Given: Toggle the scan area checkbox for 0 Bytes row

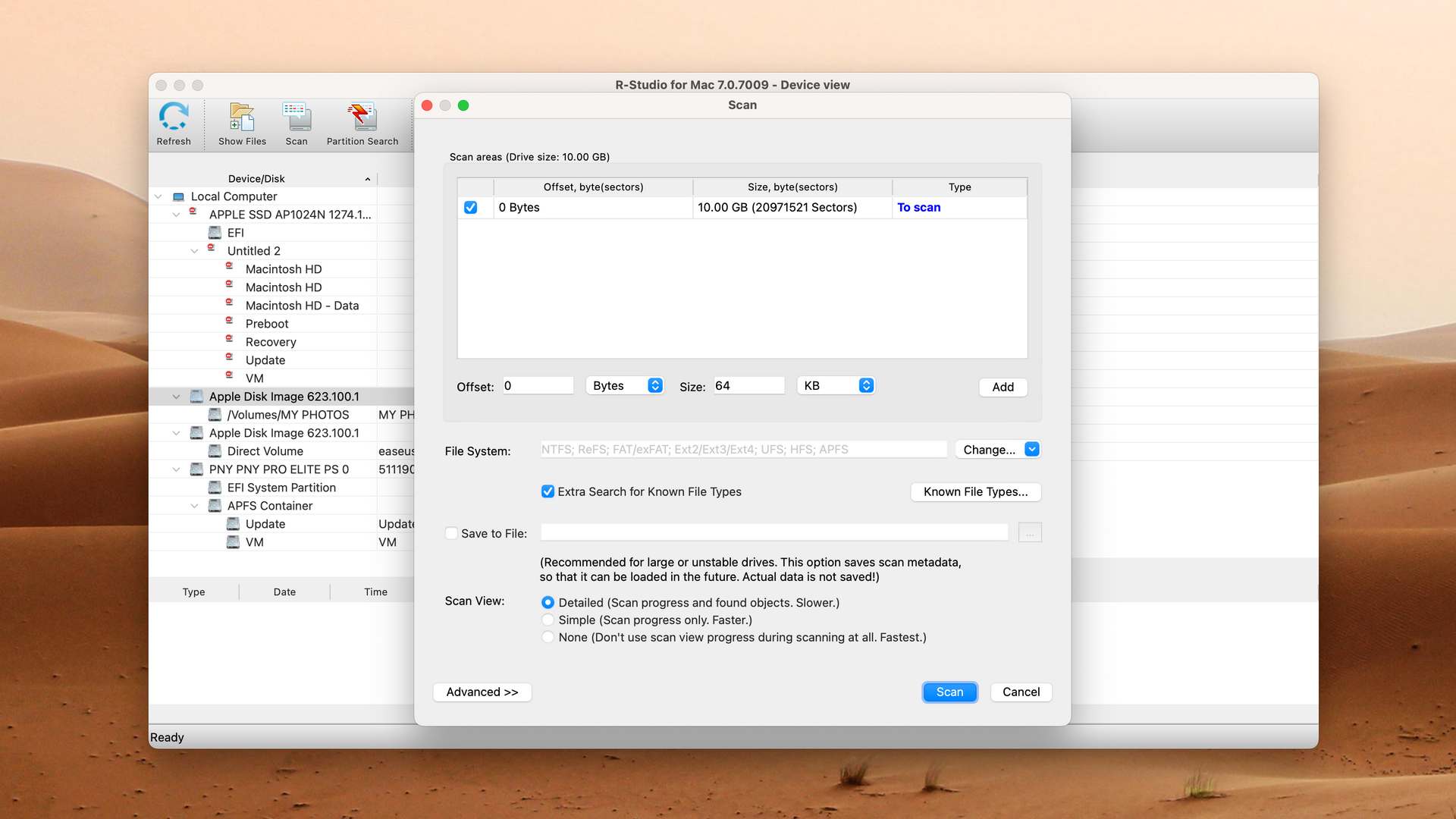Looking at the screenshot, I should [x=471, y=207].
